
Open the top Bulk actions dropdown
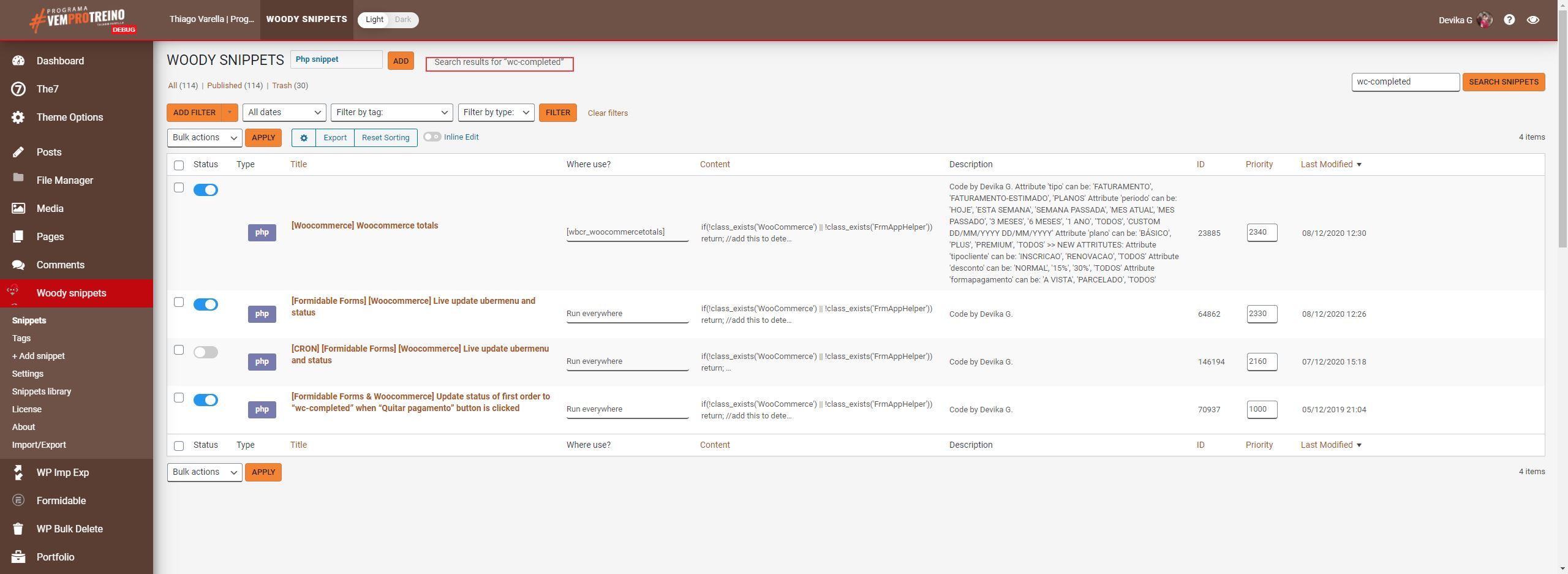(205, 138)
